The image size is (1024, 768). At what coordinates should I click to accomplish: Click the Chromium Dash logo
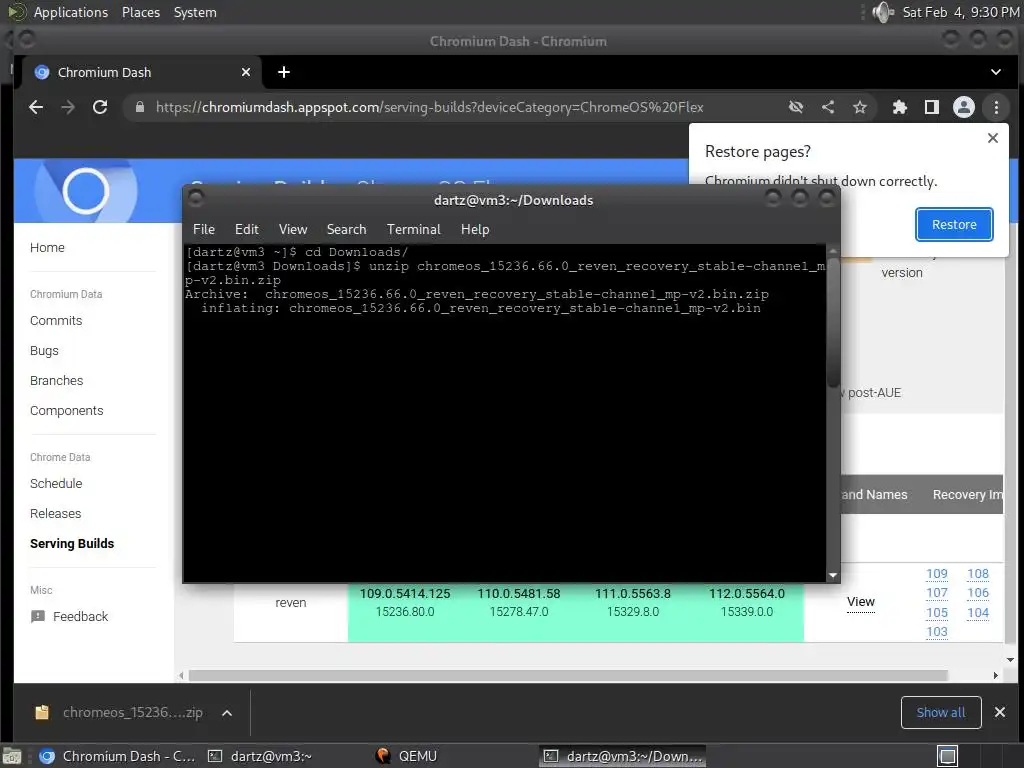86,191
